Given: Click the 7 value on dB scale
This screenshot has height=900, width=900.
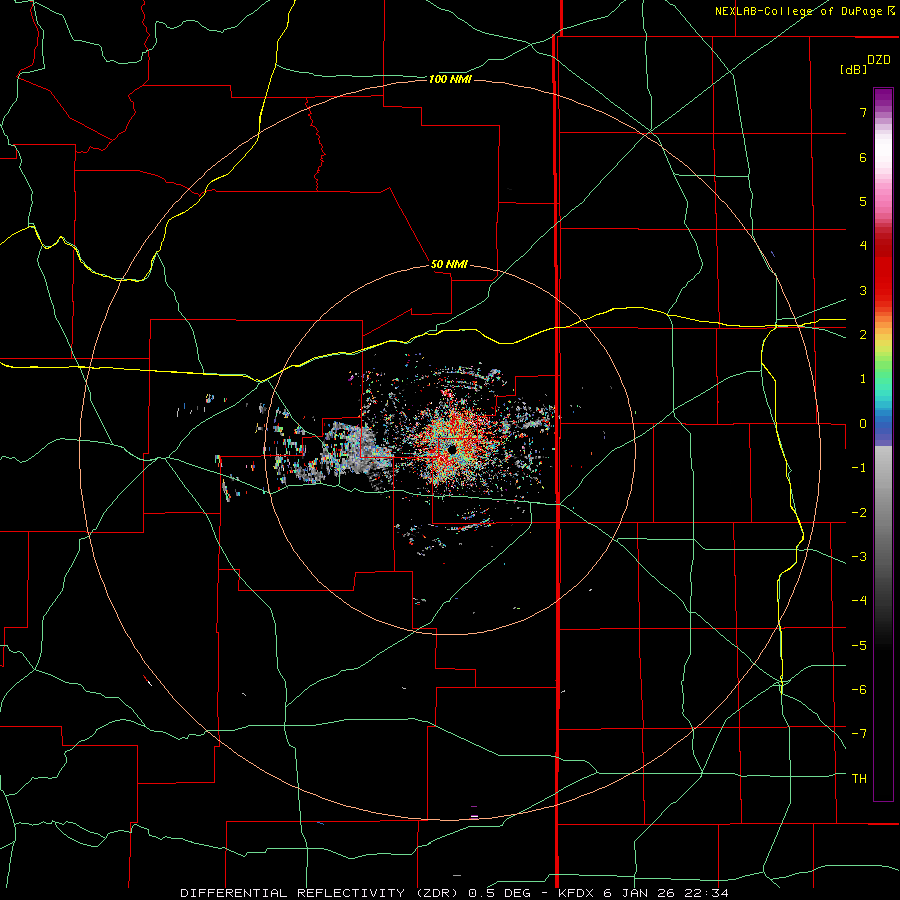Looking at the screenshot, I should point(863,112).
